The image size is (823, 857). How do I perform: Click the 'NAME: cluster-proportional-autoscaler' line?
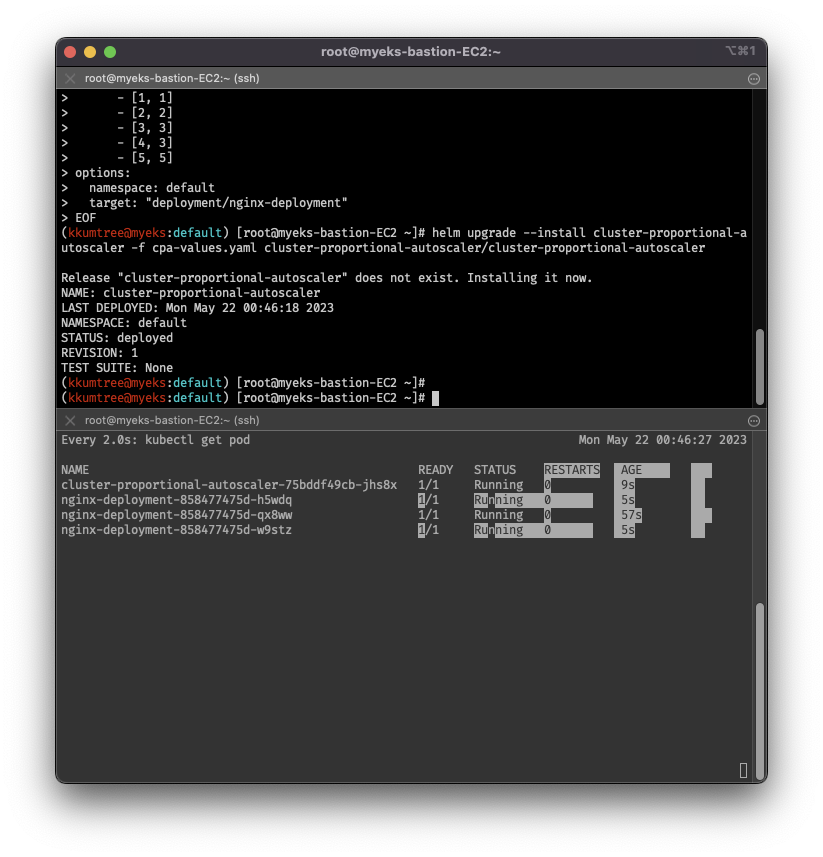click(x=191, y=293)
